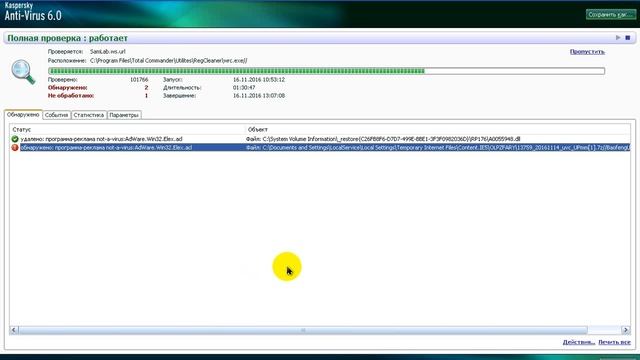Click the Не обработано label
Viewport: 640px width, 360px height.
(x=71, y=96)
